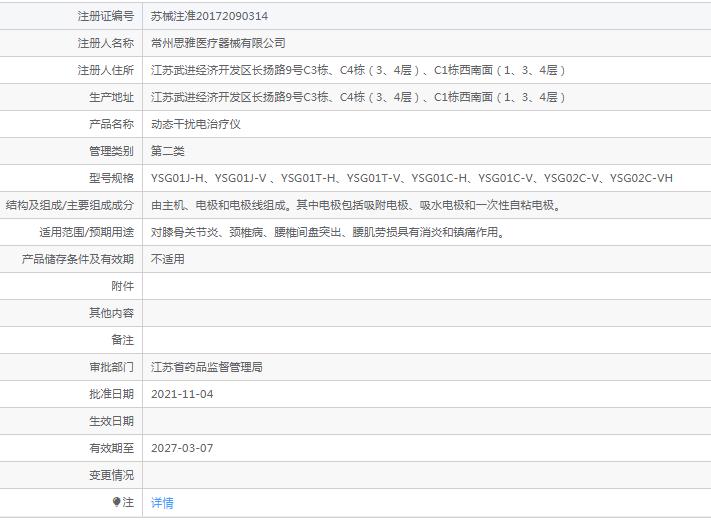The width and height of the screenshot is (711, 521).
Task: Click the 产品储存条件及有效期 label
Action: click(78, 259)
